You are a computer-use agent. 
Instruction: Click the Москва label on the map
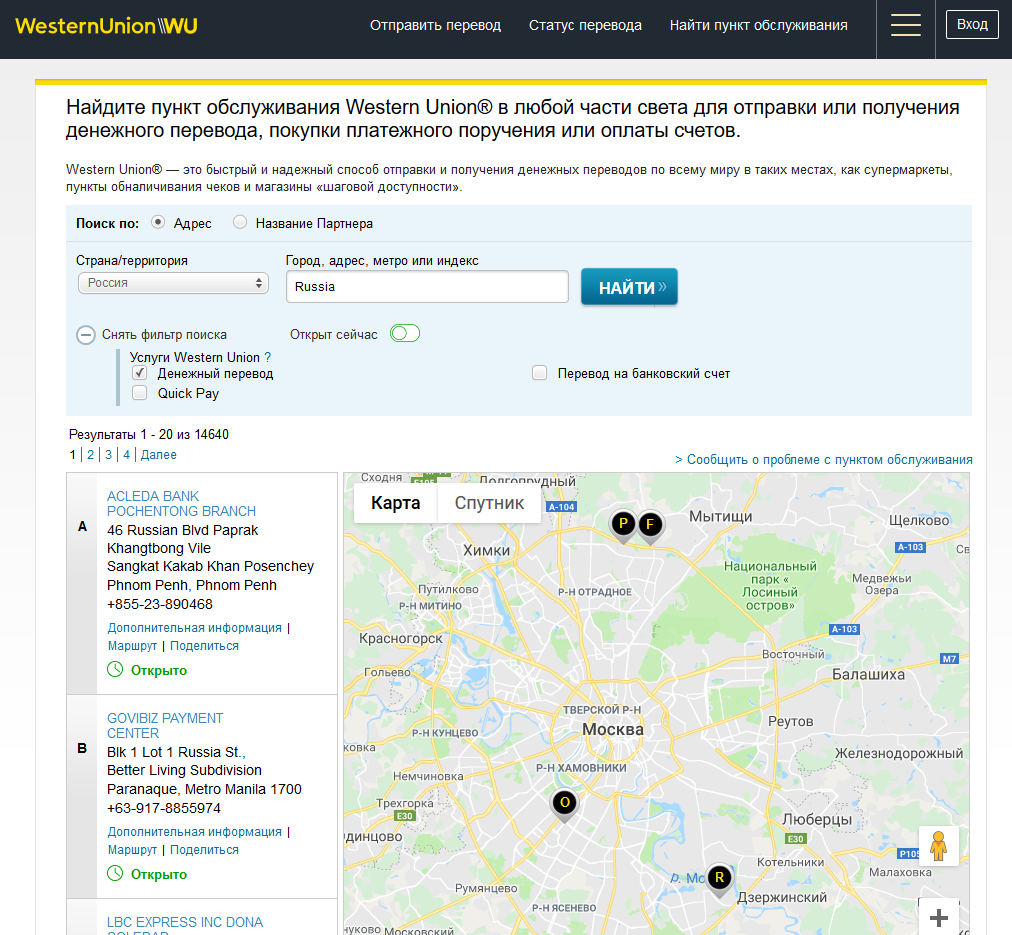tap(613, 730)
